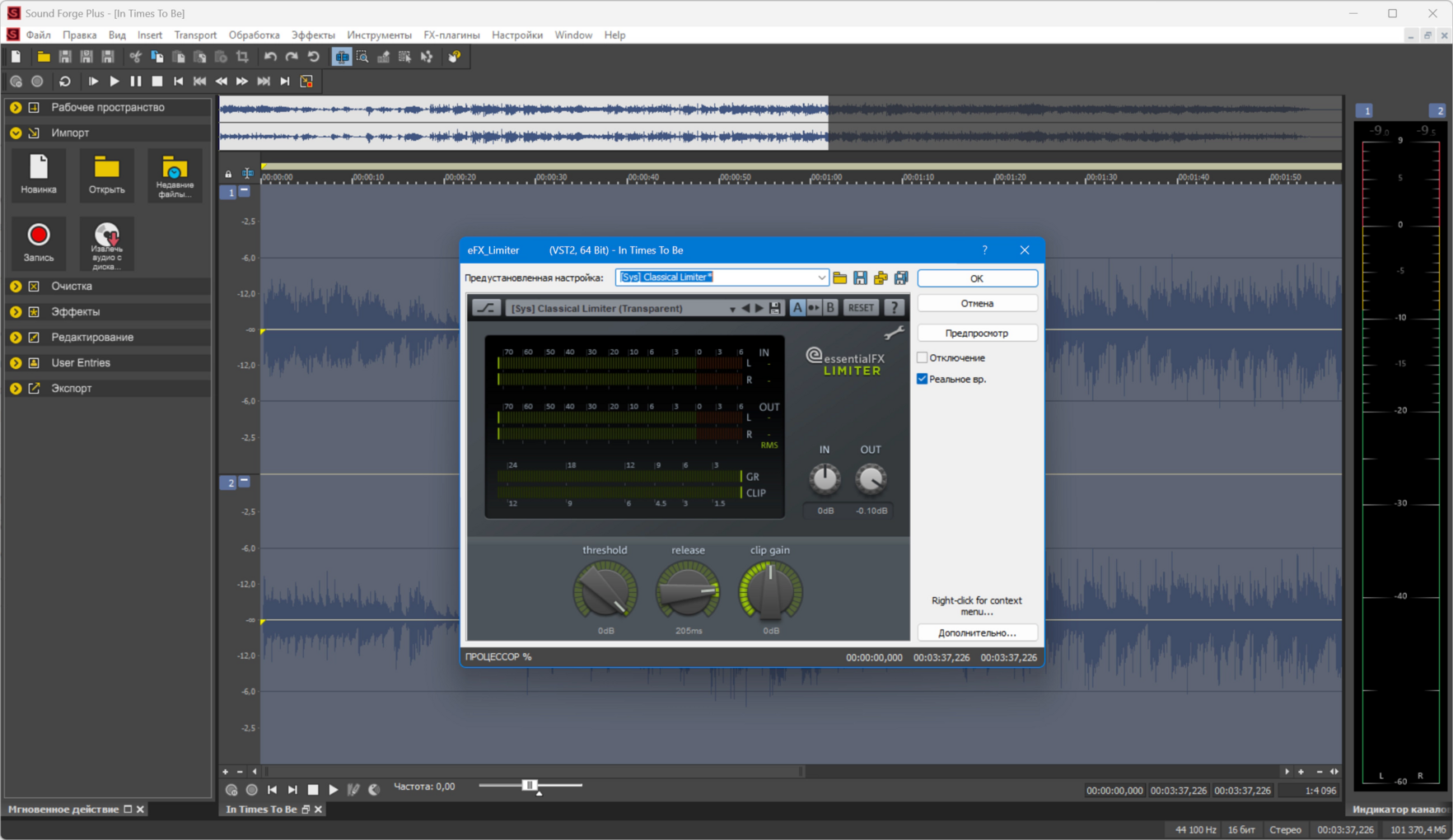Screen dimensions: 1453x840
Task: Click the Отмена cancel button
Action: pos(977,303)
